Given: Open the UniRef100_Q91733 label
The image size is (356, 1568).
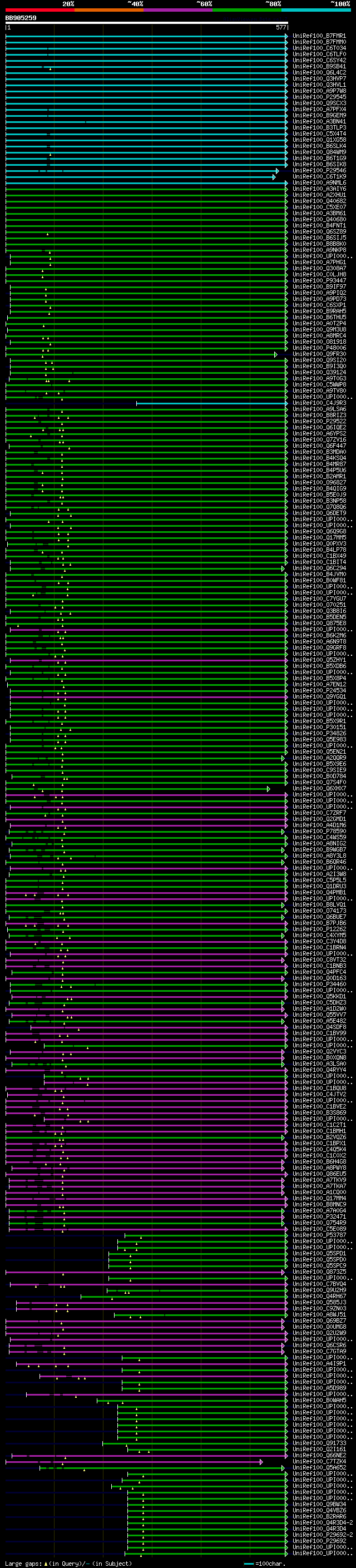Looking at the screenshot, I should click(x=319, y=1443).
